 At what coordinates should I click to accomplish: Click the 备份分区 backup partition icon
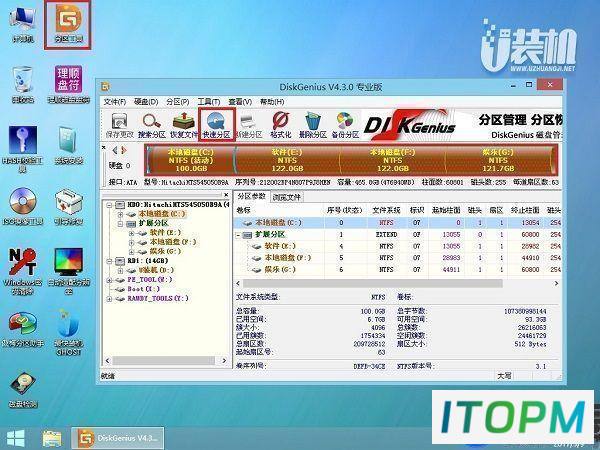click(345, 125)
